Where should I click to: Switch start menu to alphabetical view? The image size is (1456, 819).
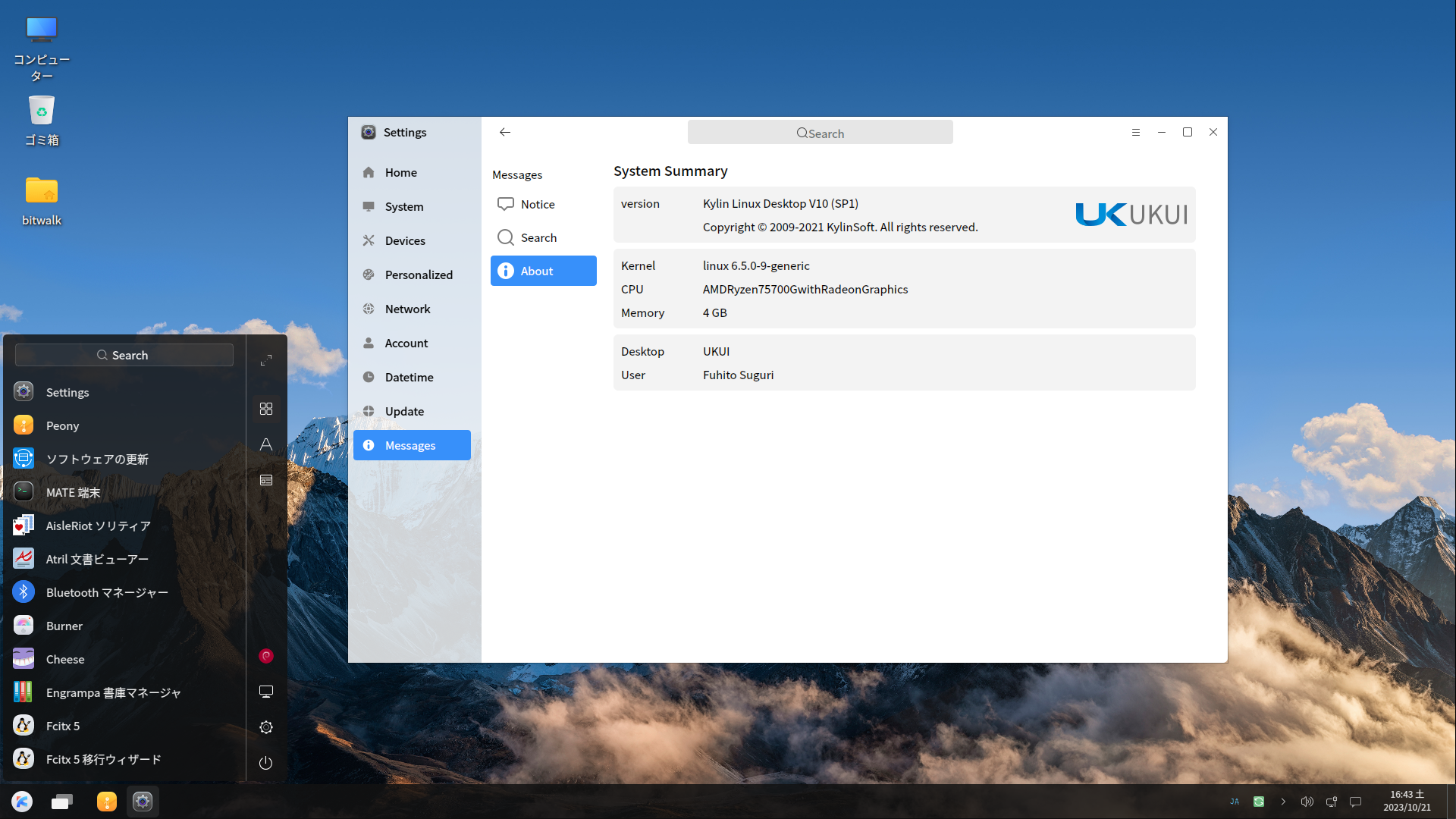point(266,444)
